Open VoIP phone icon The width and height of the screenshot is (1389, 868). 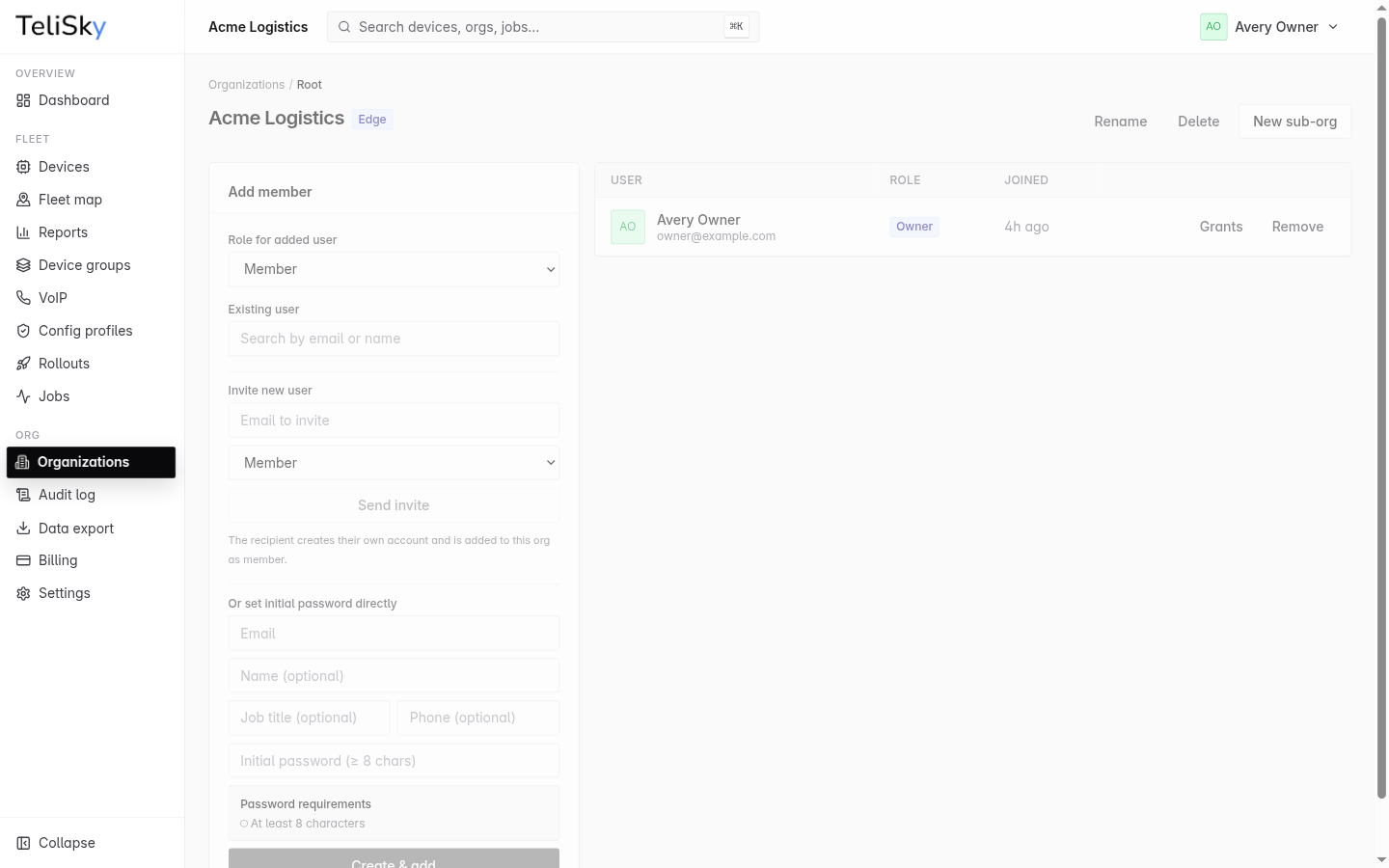point(23,298)
